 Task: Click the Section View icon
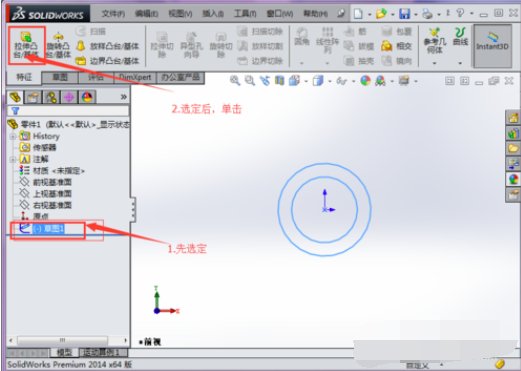[279, 80]
